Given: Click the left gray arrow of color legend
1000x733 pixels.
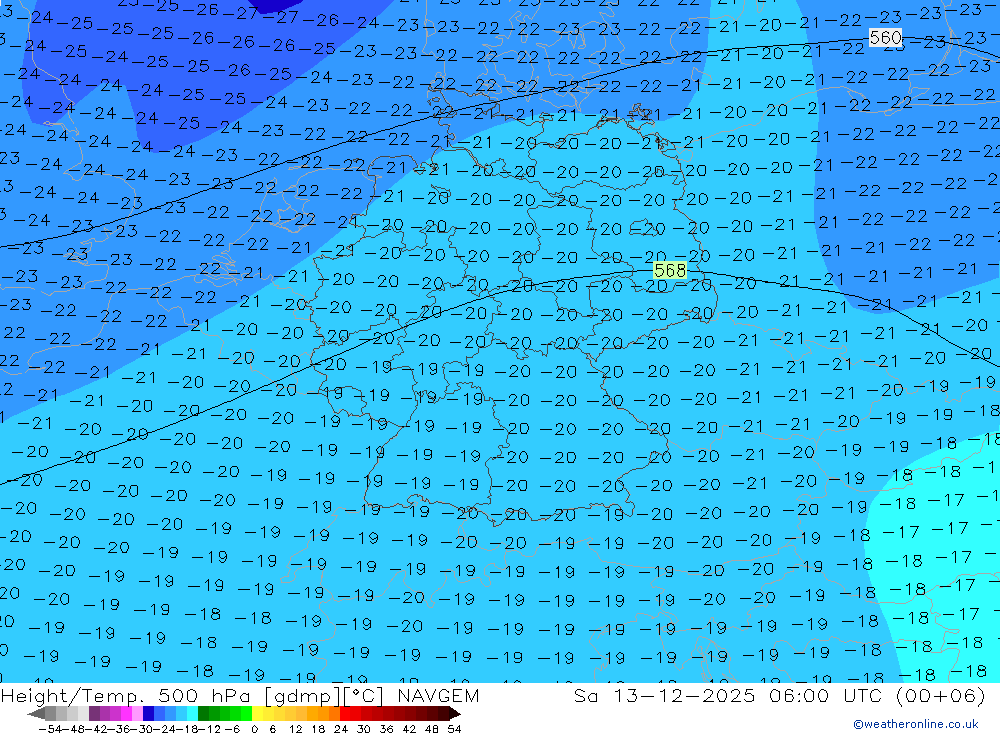Looking at the screenshot, I should (x=36, y=713).
